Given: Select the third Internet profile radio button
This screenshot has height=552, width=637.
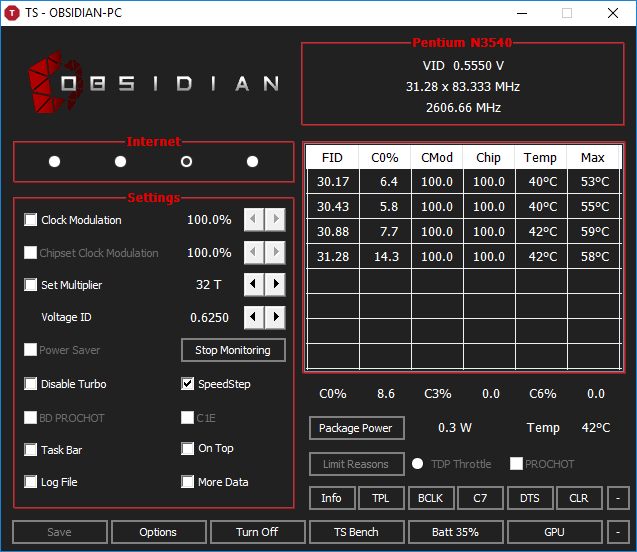Looking at the screenshot, I should pyautogui.click(x=186, y=162).
